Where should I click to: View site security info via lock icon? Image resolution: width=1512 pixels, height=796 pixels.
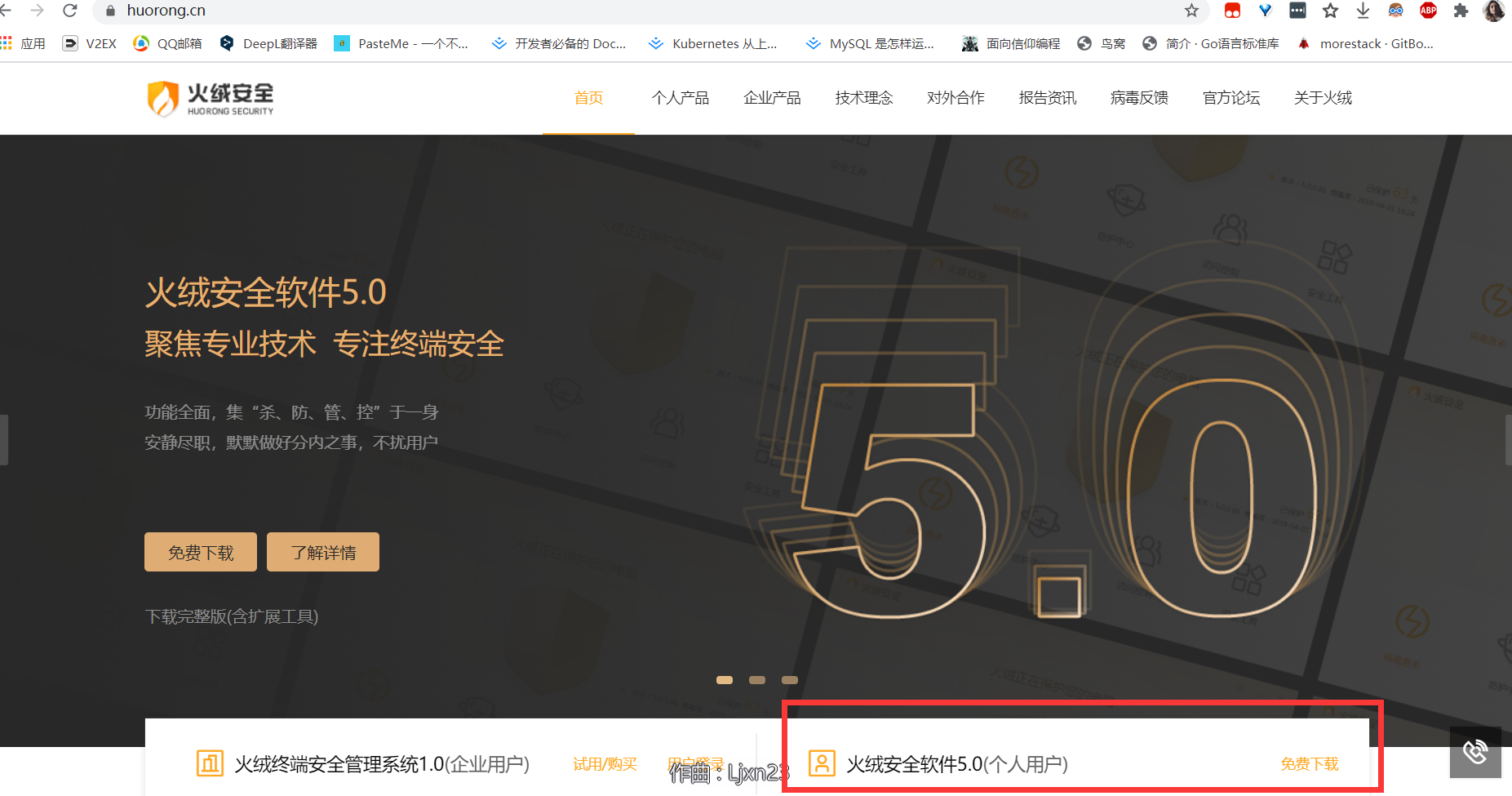(x=111, y=11)
